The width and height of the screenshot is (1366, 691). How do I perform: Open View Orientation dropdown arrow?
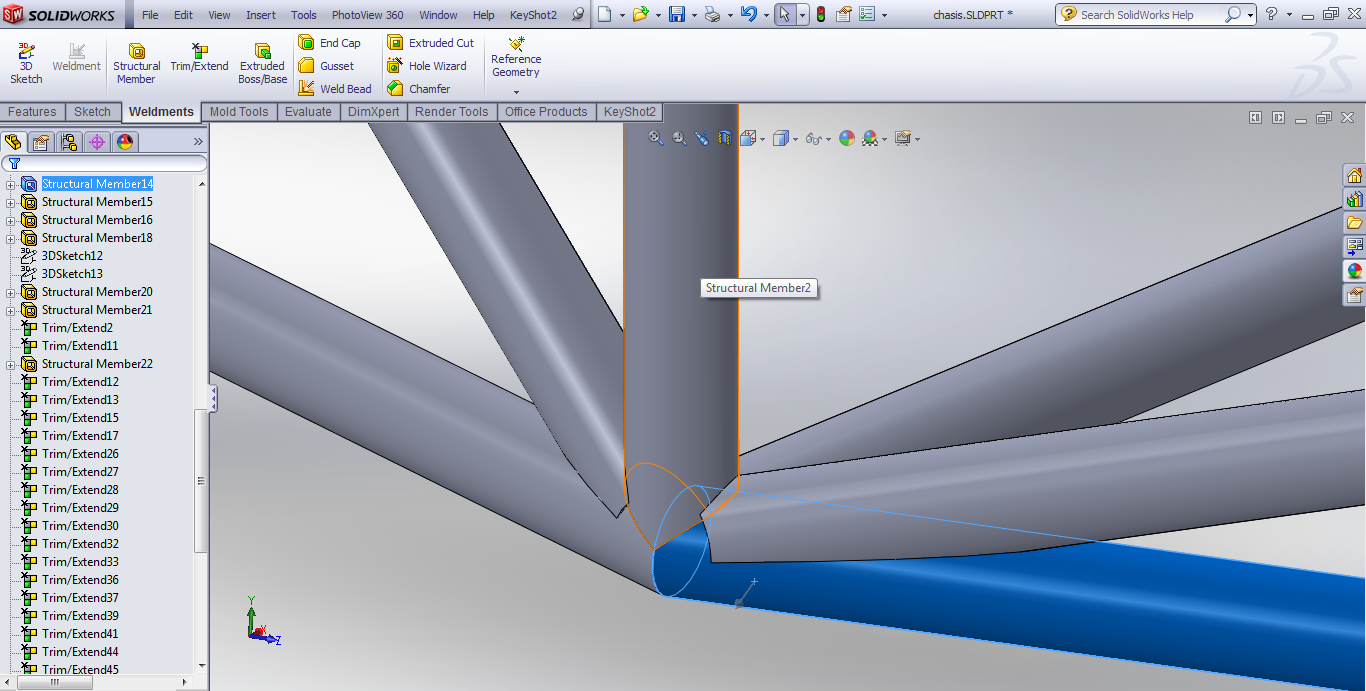pyautogui.click(x=763, y=139)
